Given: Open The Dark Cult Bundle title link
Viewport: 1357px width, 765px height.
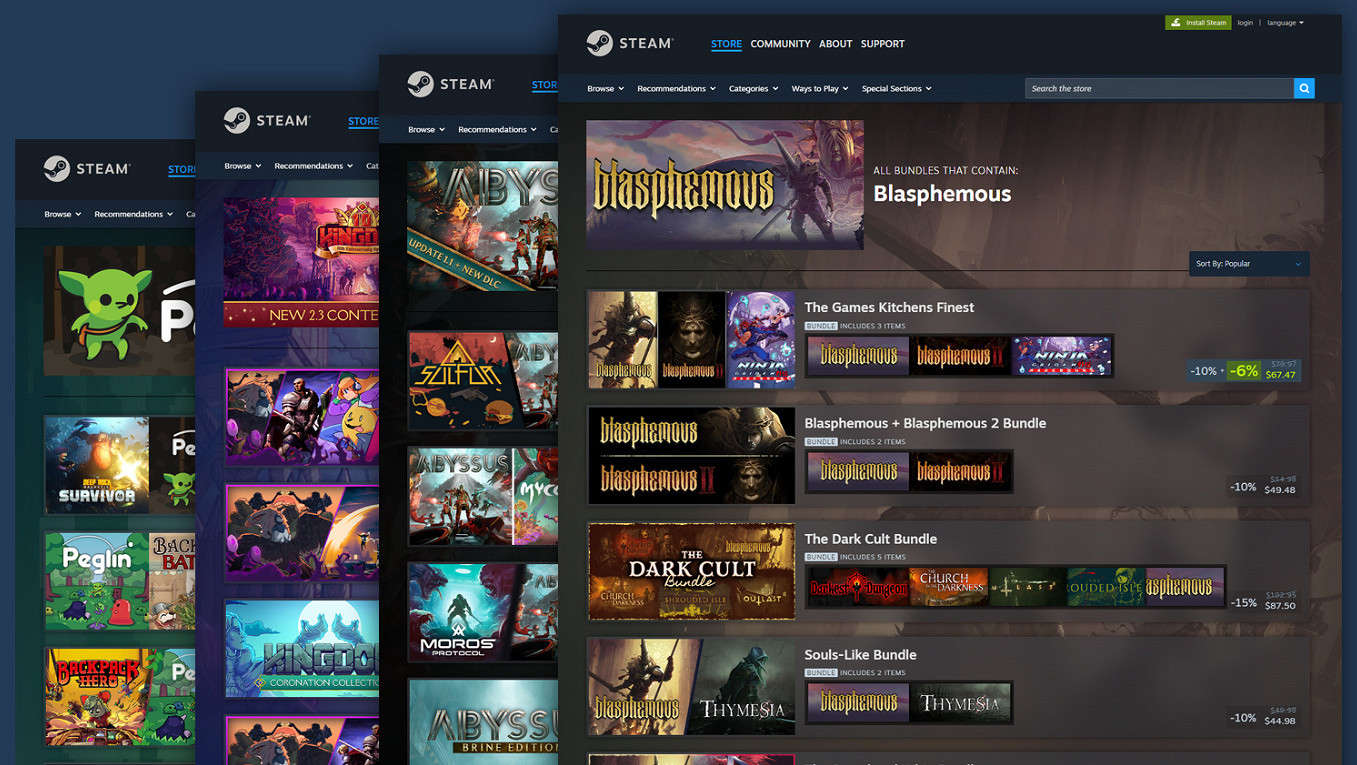Looking at the screenshot, I should 870,538.
